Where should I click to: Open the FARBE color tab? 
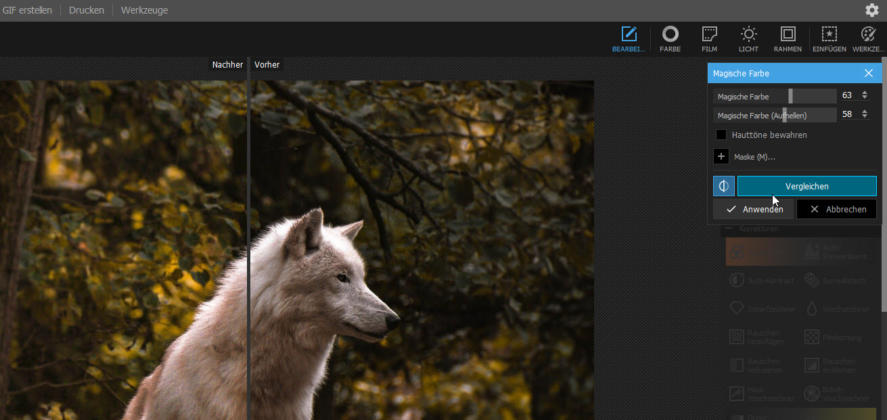point(670,39)
